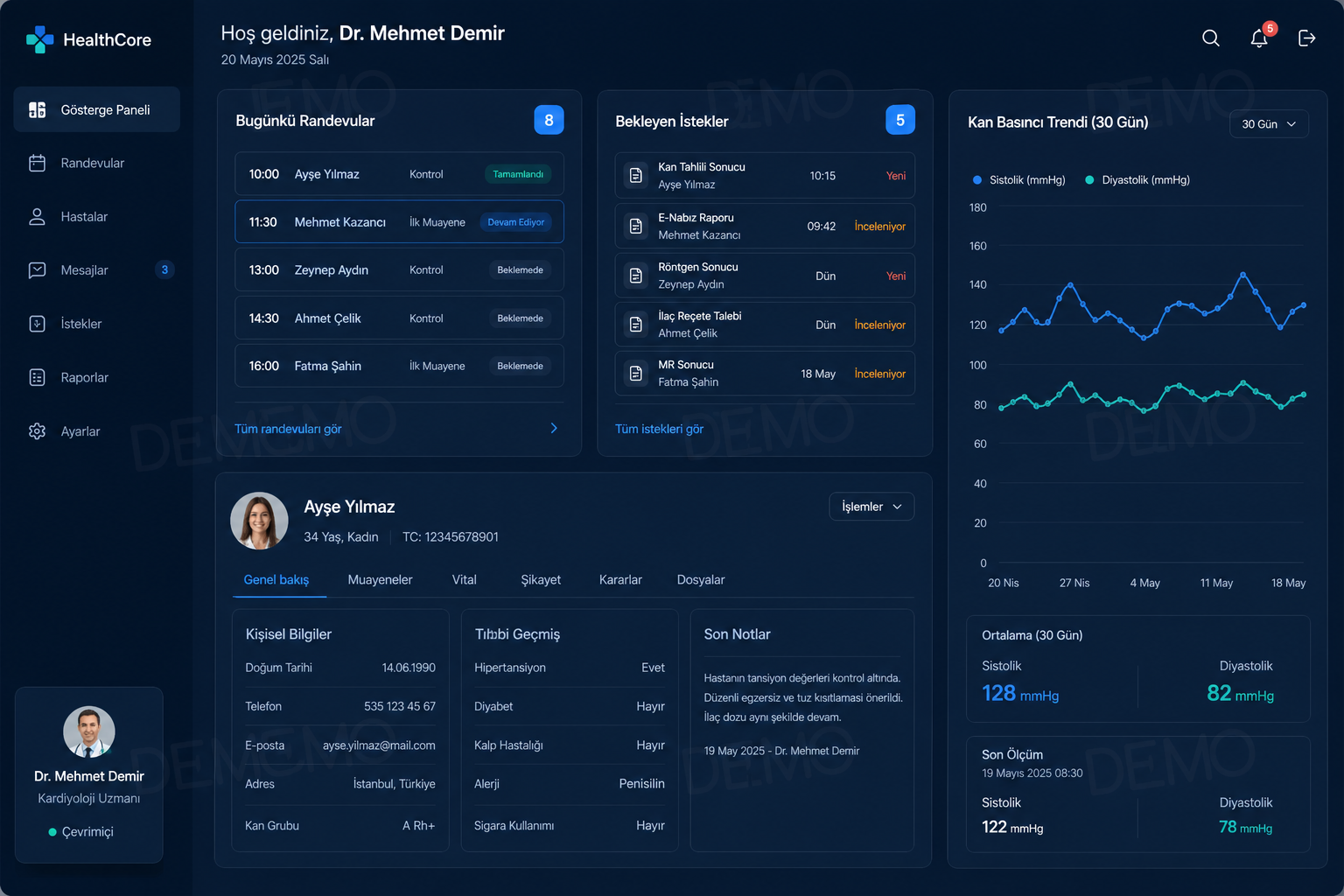Click the logout icon in header
The image size is (1344, 896).
tap(1306, 38)
